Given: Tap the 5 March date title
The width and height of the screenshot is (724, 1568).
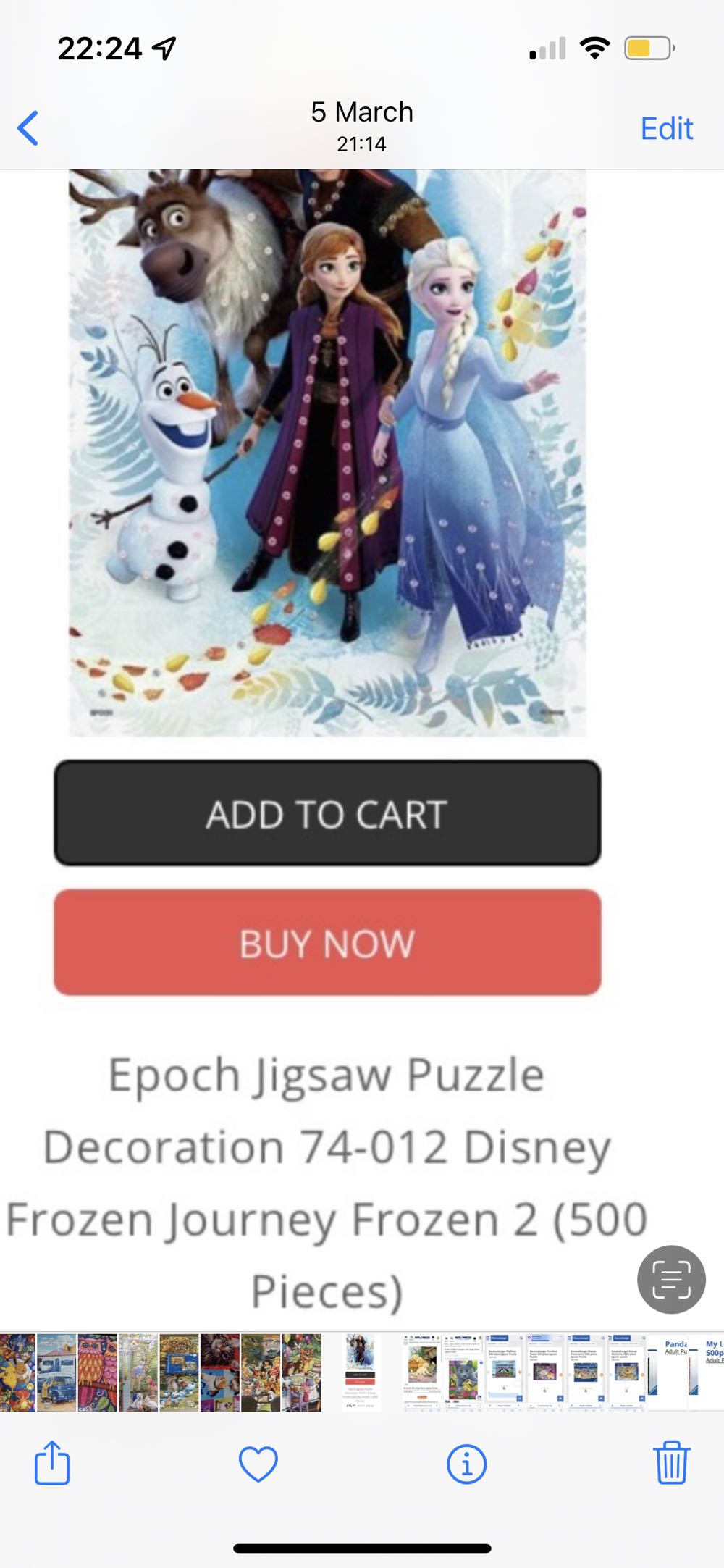Looking at the screenshot, I should pyautogui.click(x=362, y=112).
